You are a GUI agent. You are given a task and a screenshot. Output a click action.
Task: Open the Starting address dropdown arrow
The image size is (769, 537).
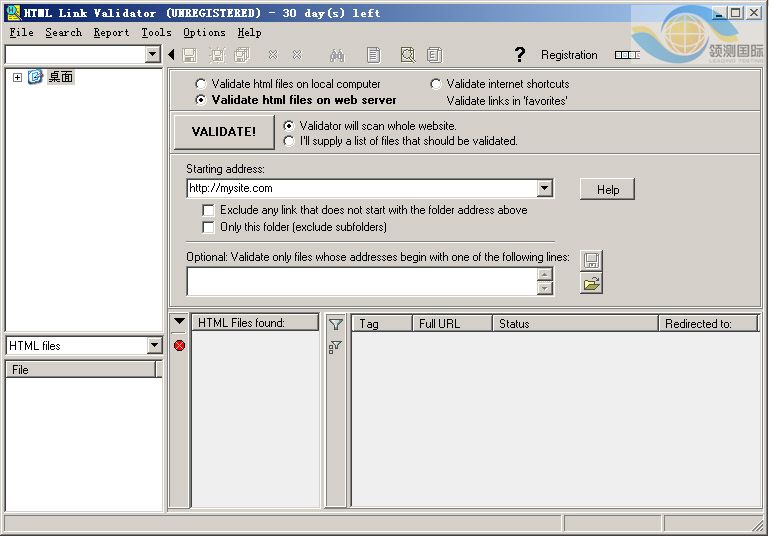pos(544,188)
